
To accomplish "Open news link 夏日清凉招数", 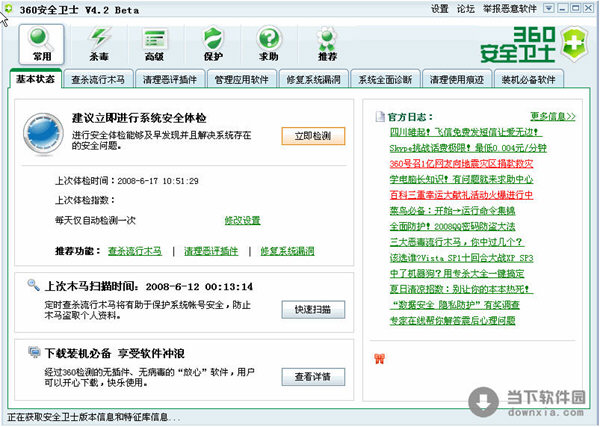I will coord(461,289).
